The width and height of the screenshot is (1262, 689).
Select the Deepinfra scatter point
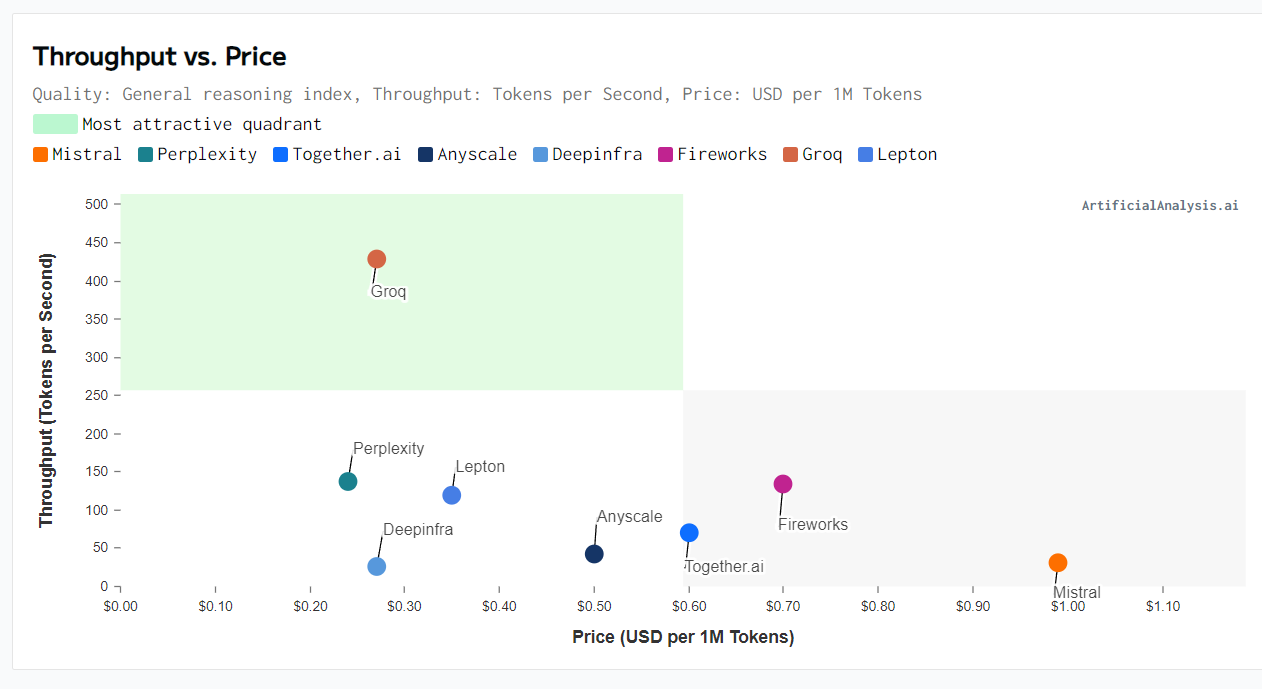377,566
